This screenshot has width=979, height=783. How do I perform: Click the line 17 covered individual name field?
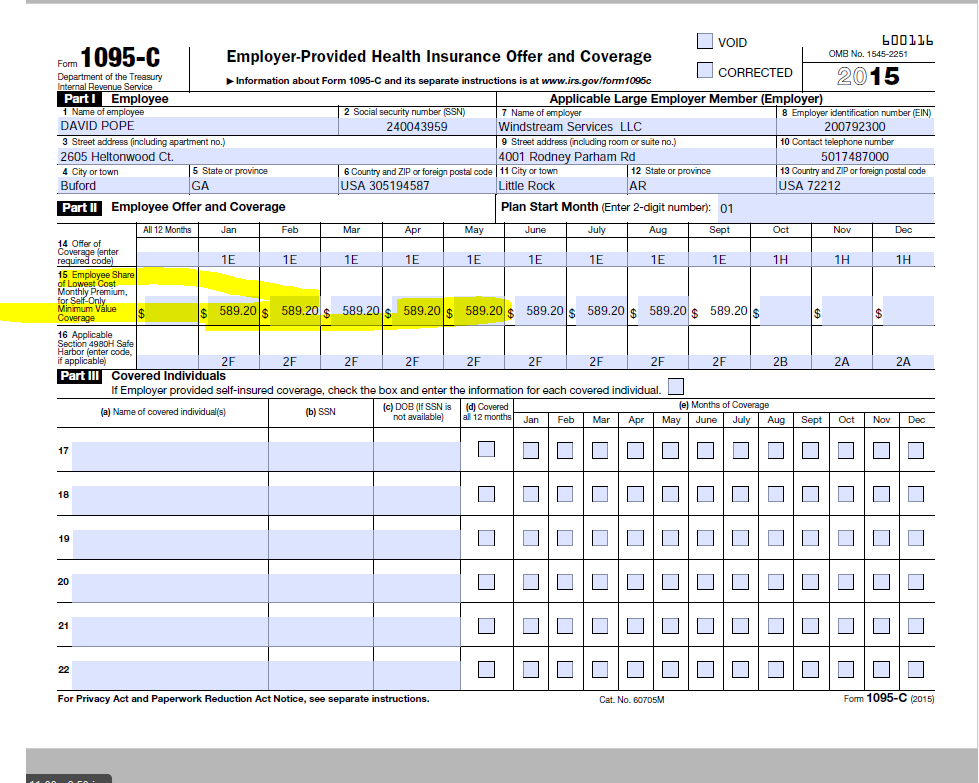point(169,455)
